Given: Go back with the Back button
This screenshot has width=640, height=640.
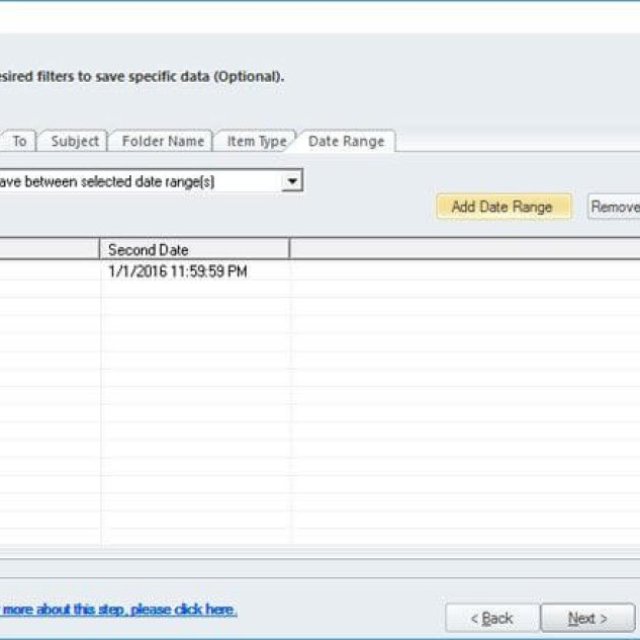Looking at the screenshot, I should 492,618.
